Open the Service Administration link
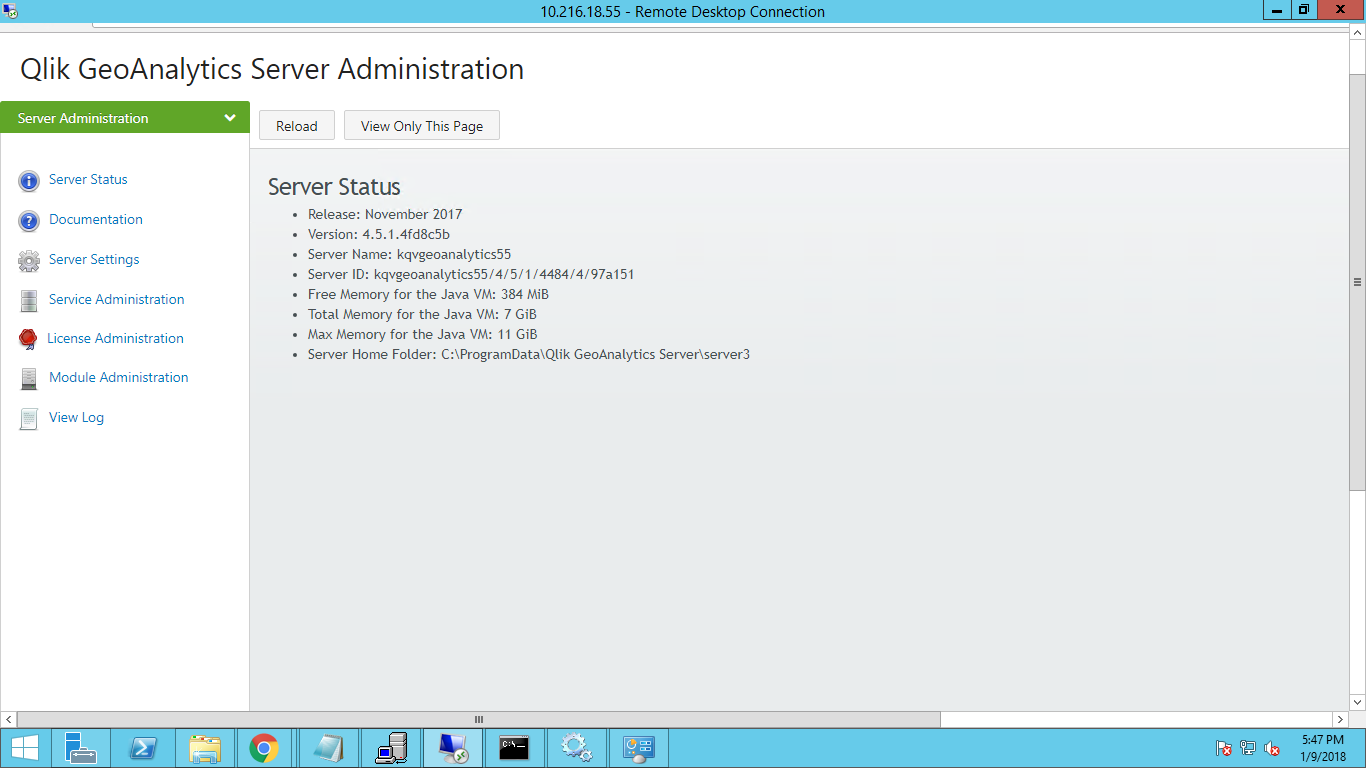 116,299
